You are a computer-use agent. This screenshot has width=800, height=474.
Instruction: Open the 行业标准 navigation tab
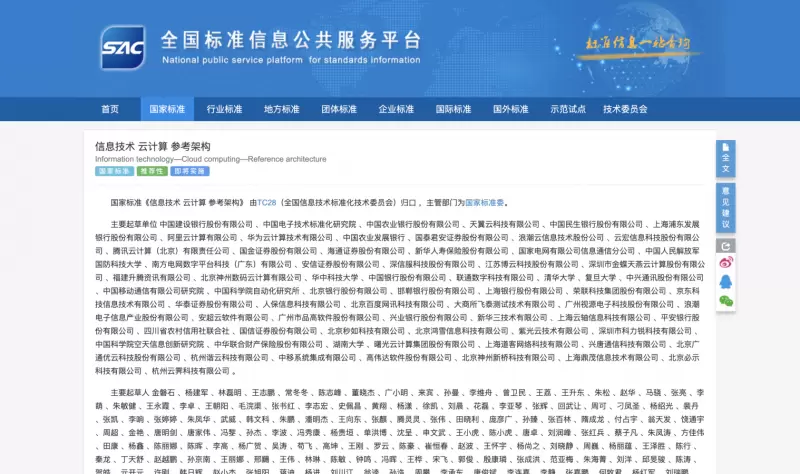224,109
